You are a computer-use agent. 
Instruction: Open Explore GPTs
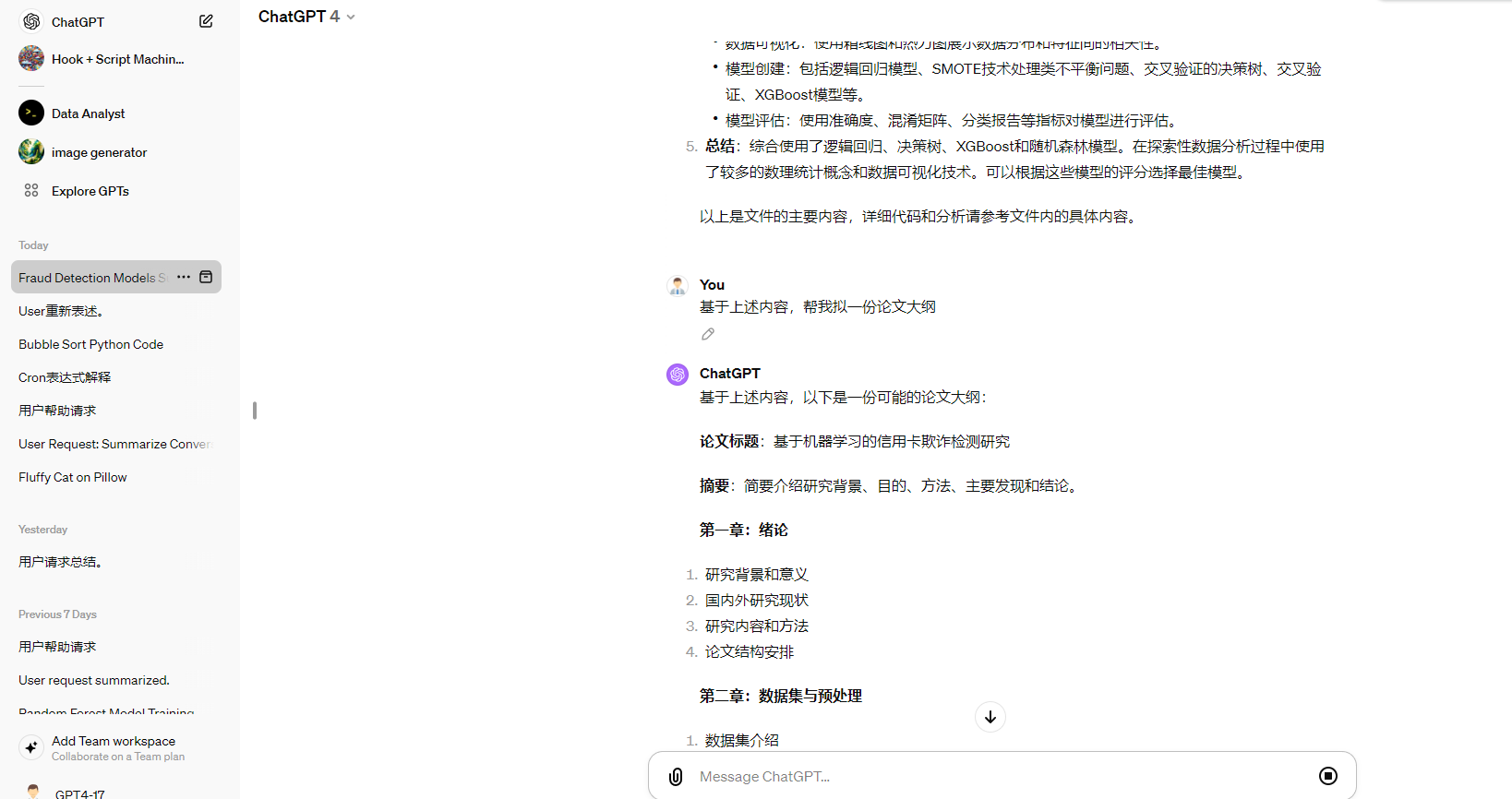tap(117, 191)
